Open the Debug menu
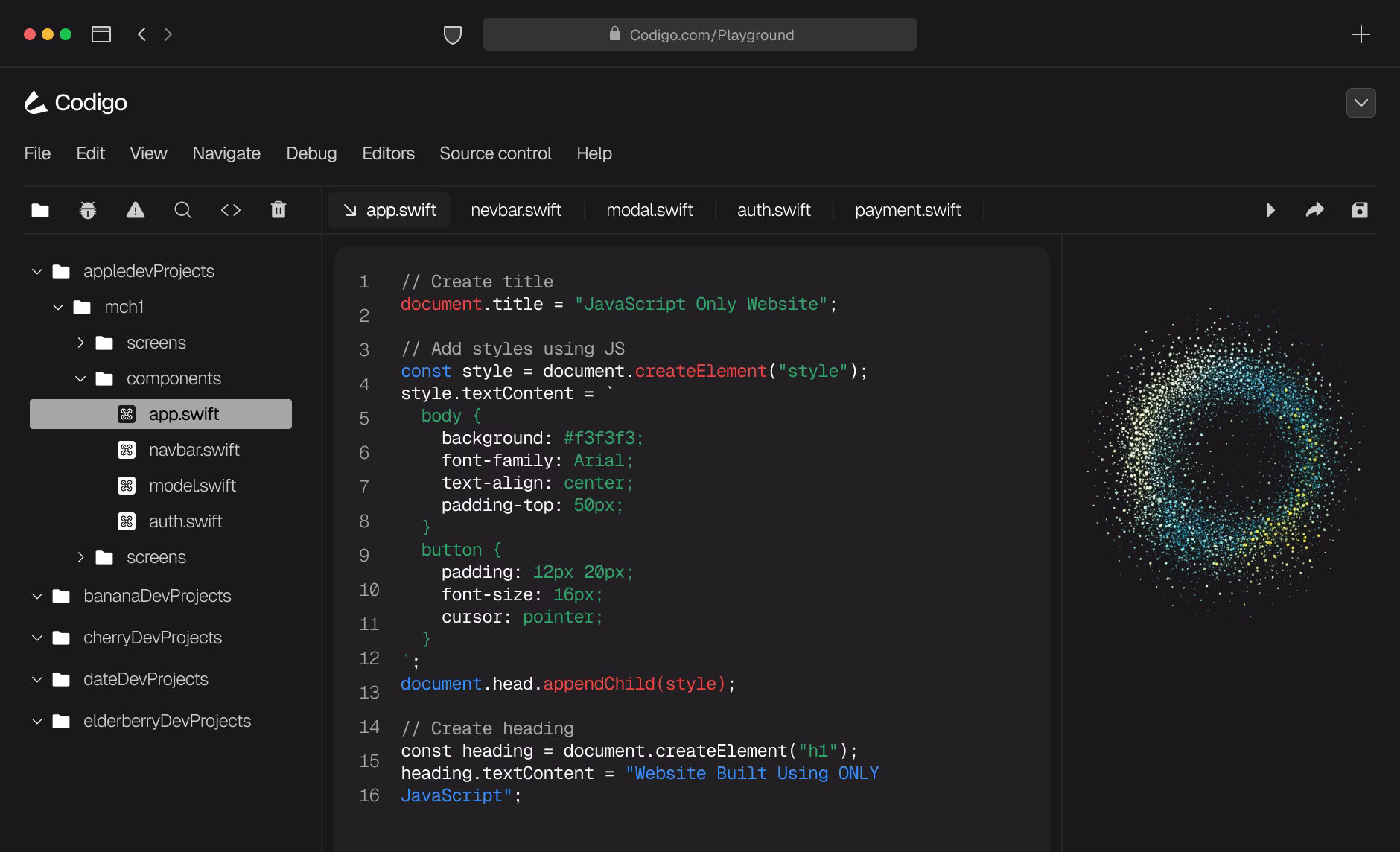Image resolution: width=1400 pixels, height=852 pixels. click(x=311, y=153)
